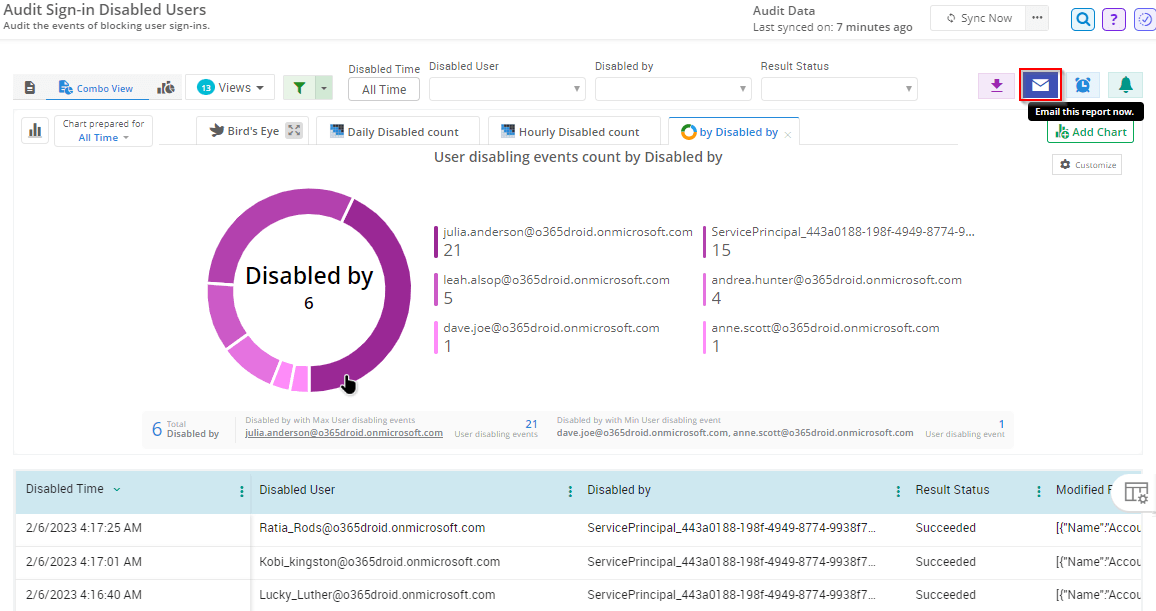Apply the green filter funnel icon
Image resolution: width=1156 pixels, height=611 pixels.
point(300,87)
